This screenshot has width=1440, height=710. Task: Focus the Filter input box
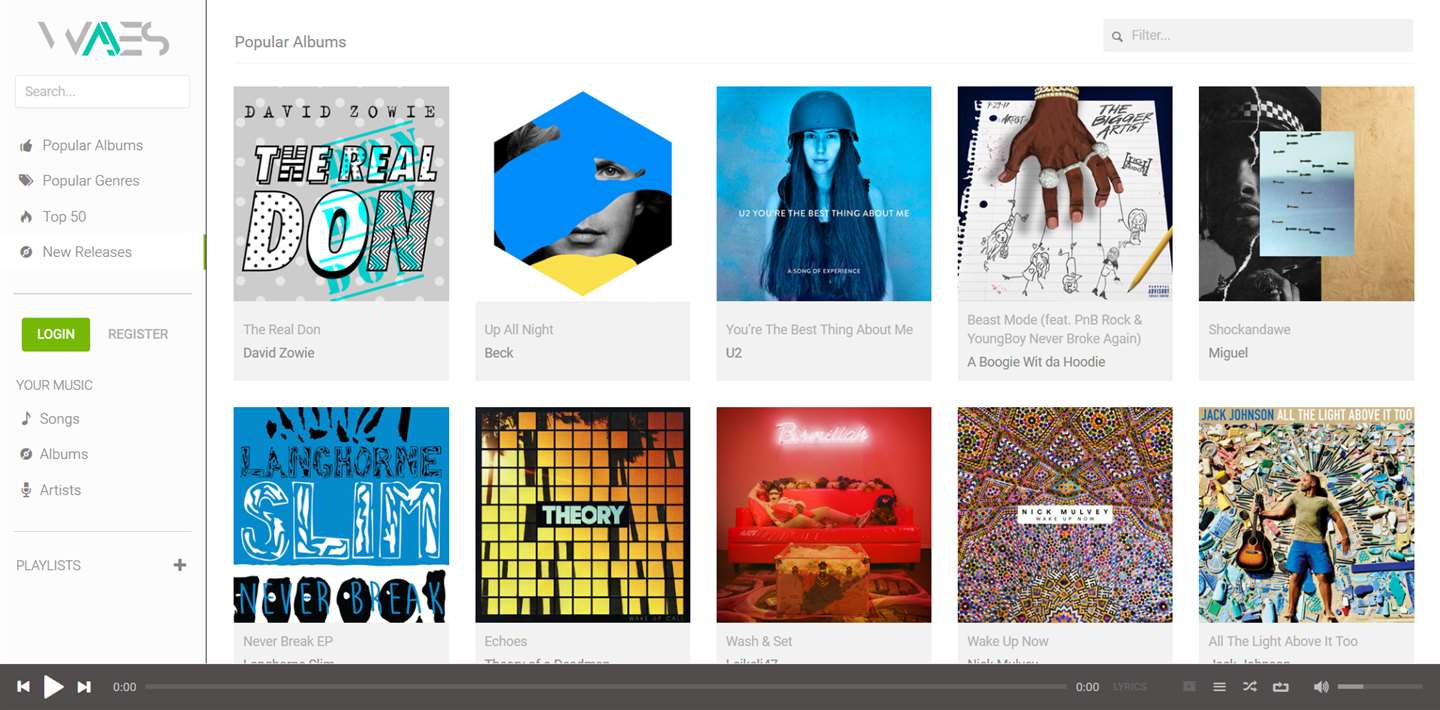pyautogui.click(x=1258, y=35)
